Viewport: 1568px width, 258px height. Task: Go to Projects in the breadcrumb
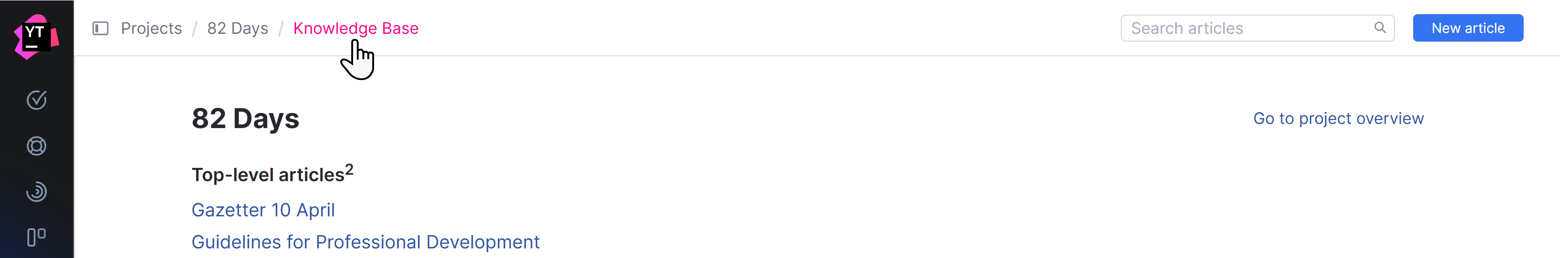click(x=152, y=29)
